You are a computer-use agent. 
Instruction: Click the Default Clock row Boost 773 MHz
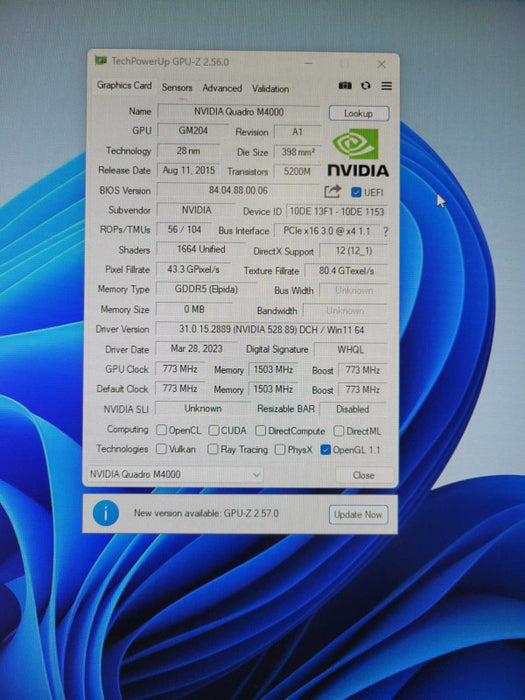pos(362,390)
